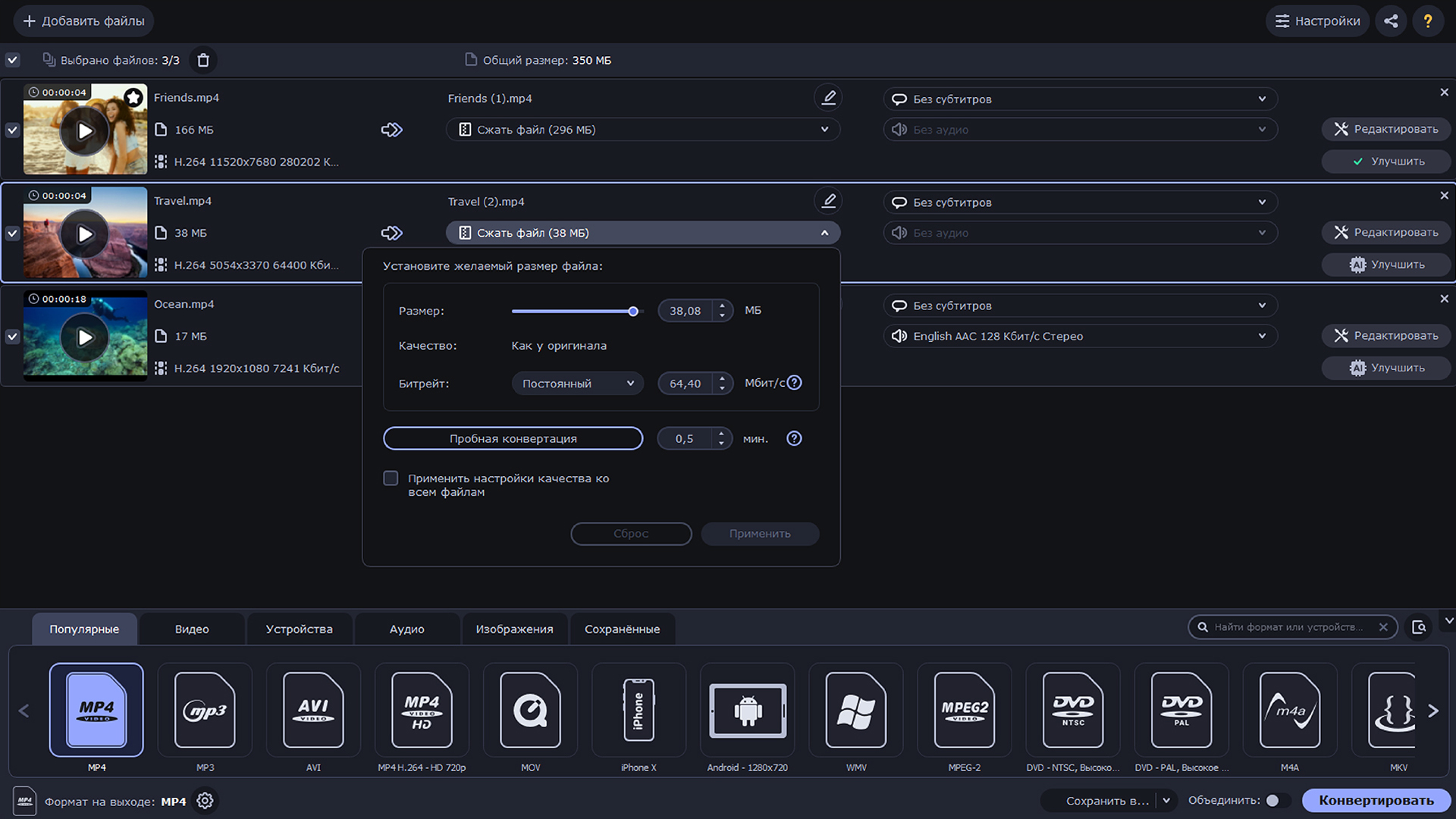Image resolution: width=1456 pixels, height=819 pixels.
Task: Rename Friends (1).mp4 with pencil icon
Action: (829, 98)
